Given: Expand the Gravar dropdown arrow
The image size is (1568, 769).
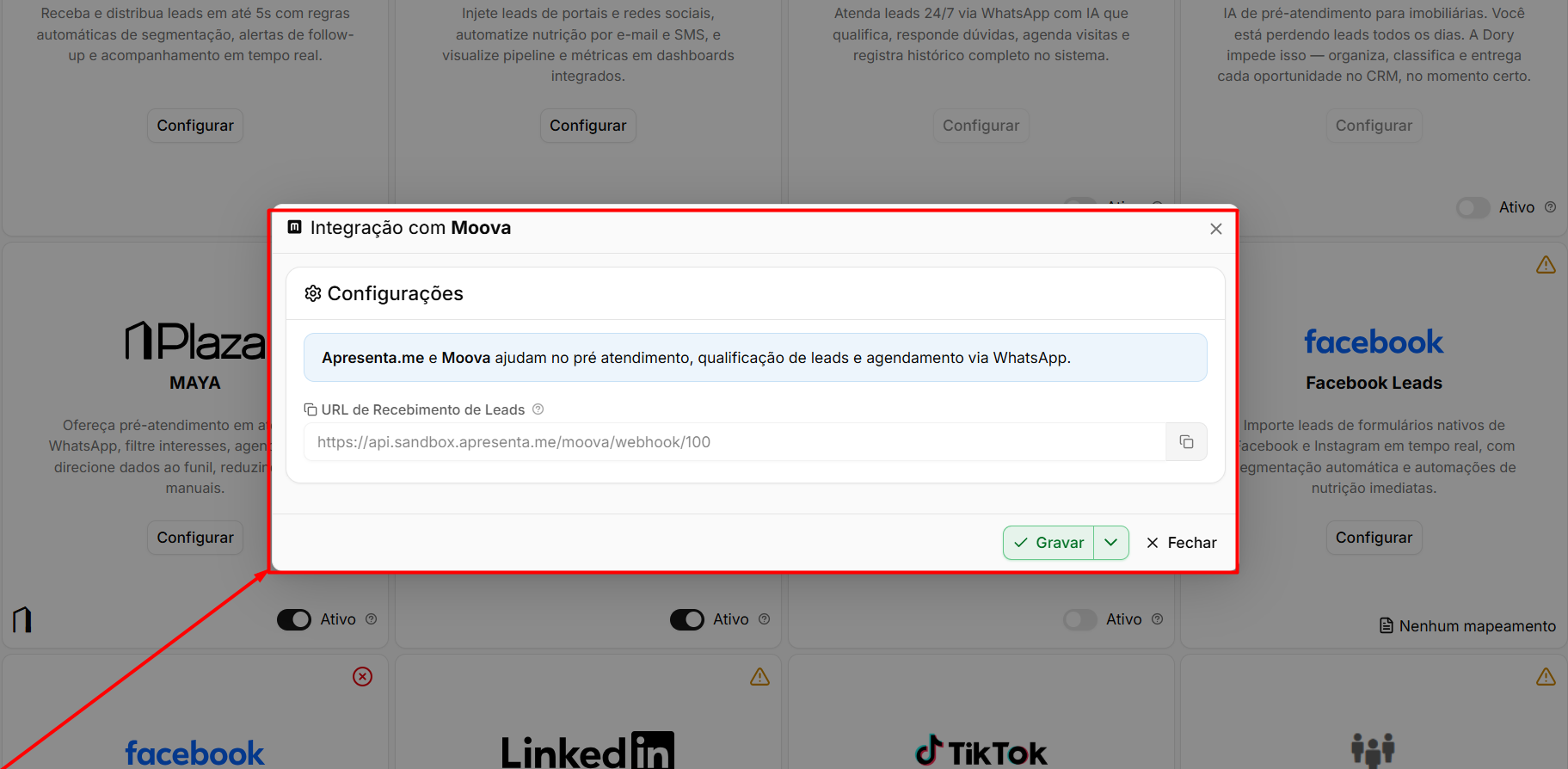Looking at the screenshot, I should (1111, 543).
